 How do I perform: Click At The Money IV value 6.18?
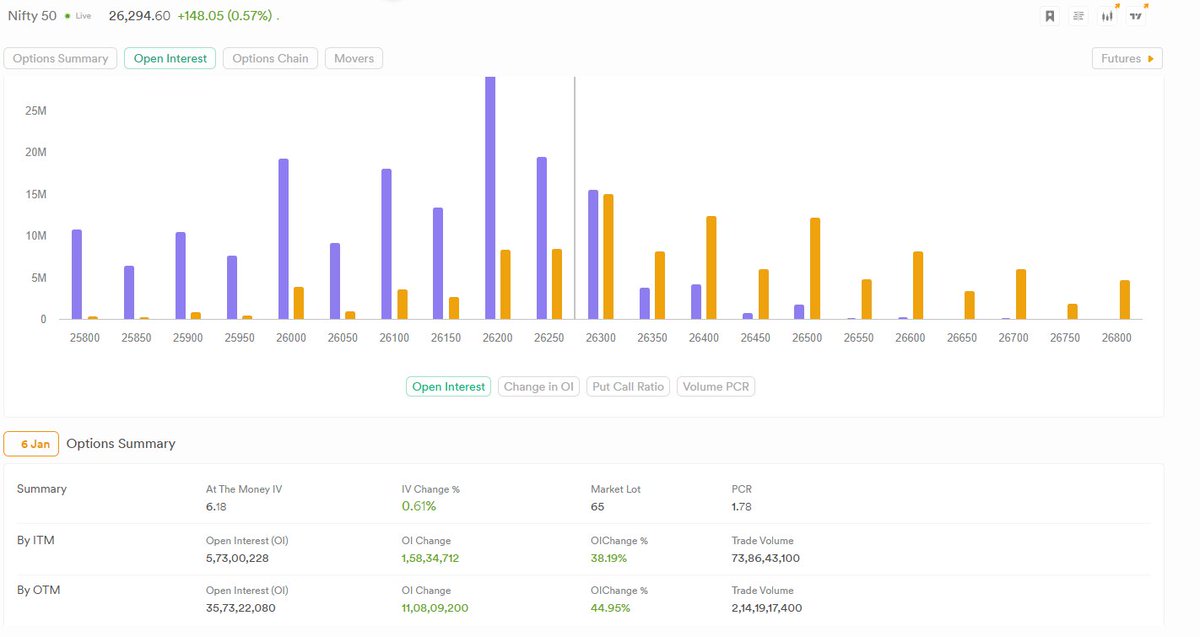tap(216, 508)
